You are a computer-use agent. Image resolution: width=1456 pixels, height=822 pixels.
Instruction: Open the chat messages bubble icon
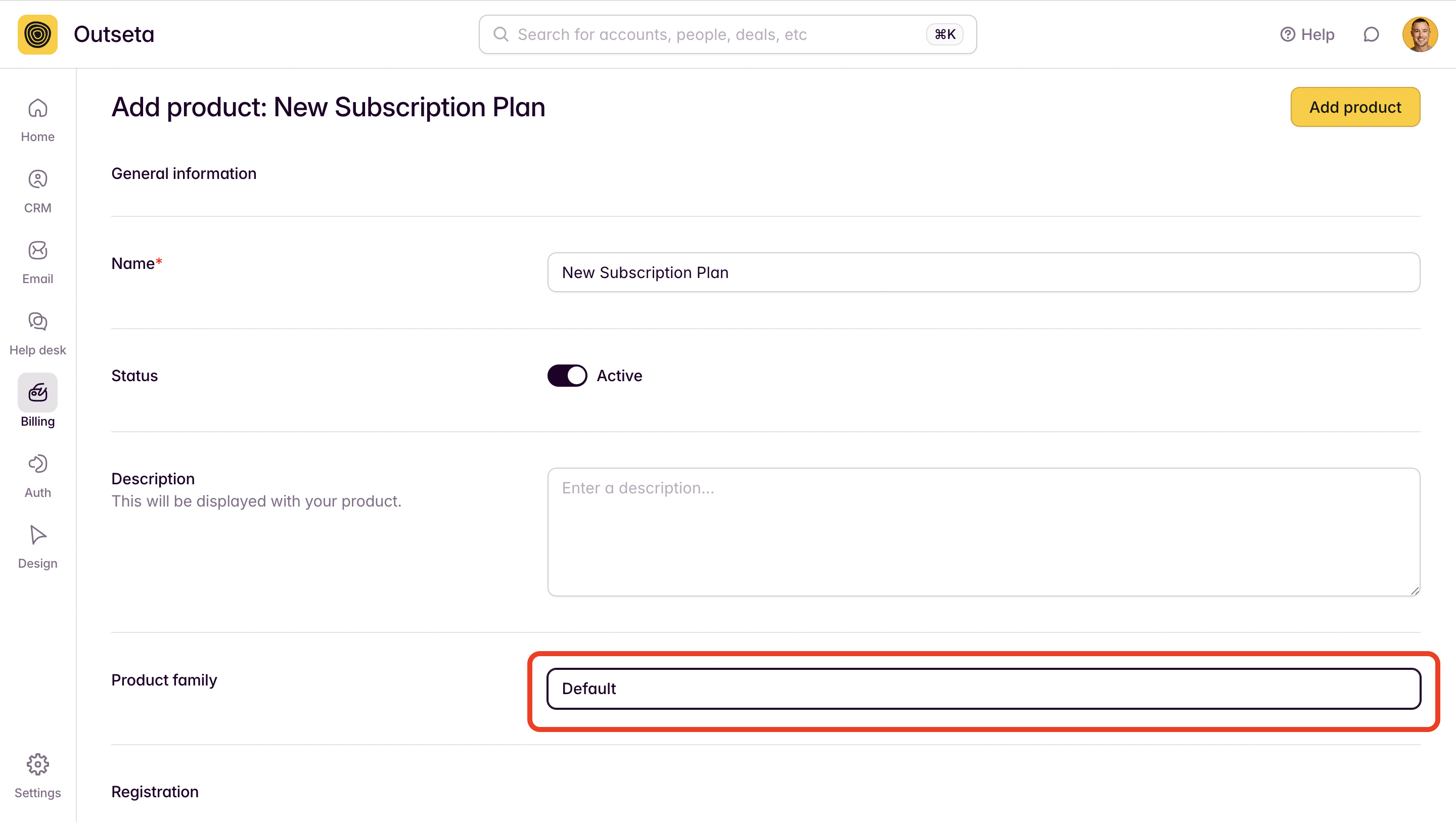coord(1371,34)
